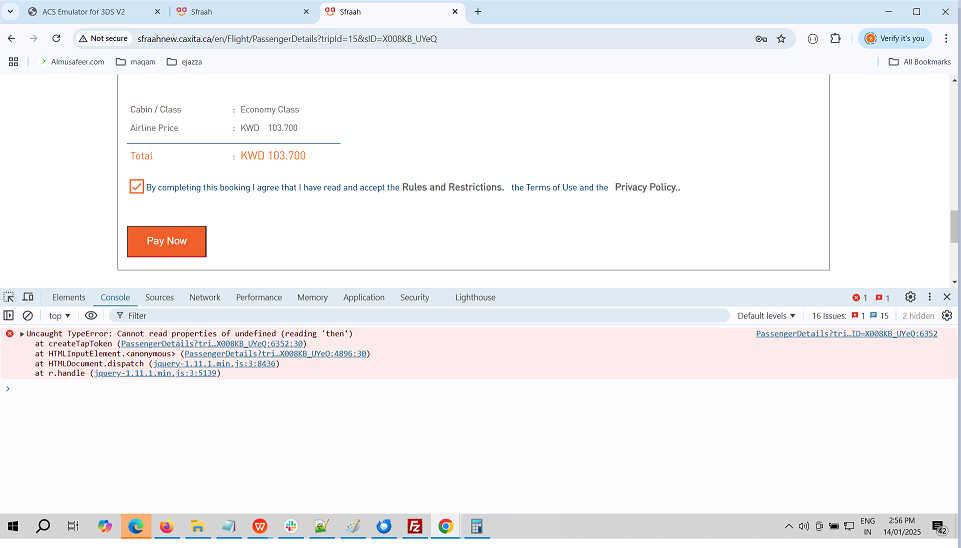
Task: Open the Default levels dropdown
Action: 766,316
